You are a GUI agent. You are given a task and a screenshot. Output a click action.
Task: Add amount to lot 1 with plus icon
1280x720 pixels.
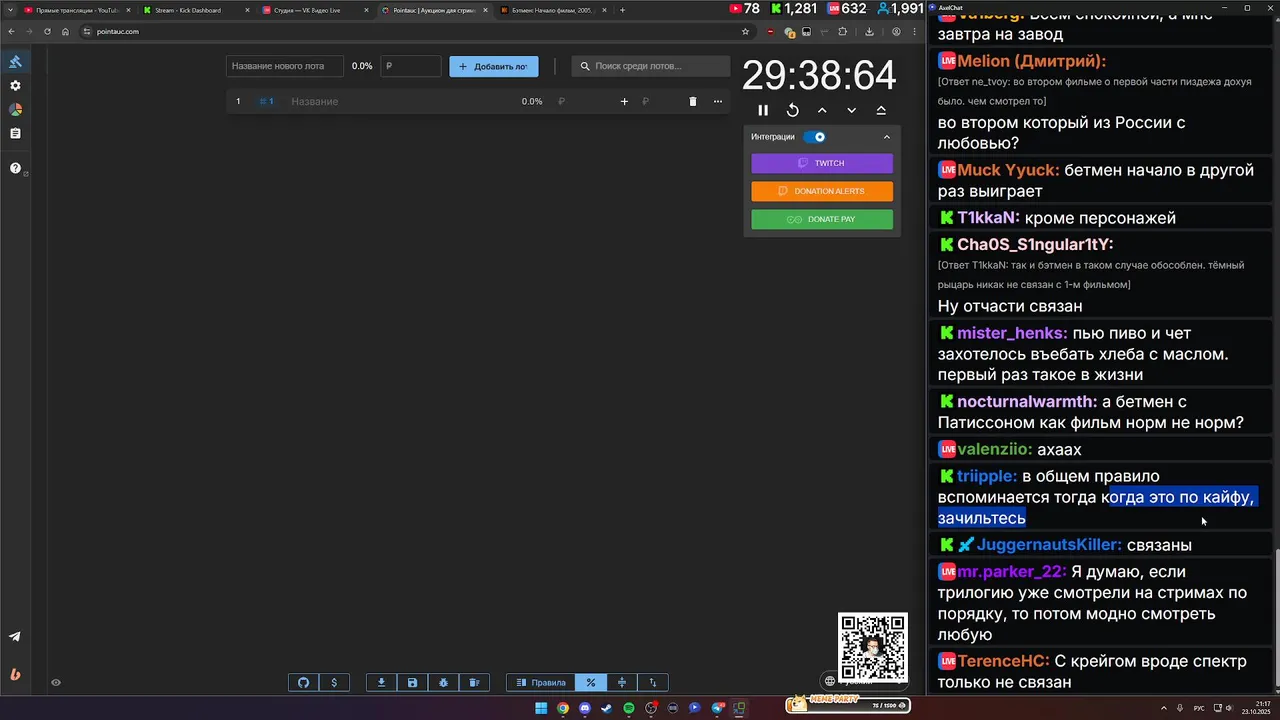(x=624, y=101)
